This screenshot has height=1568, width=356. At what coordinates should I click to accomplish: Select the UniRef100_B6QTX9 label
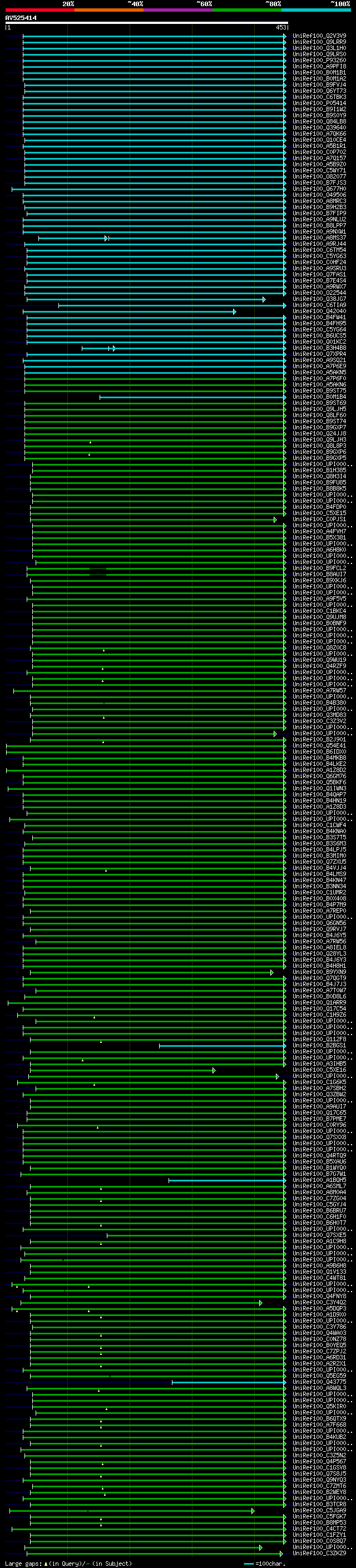pos(319,1419)
